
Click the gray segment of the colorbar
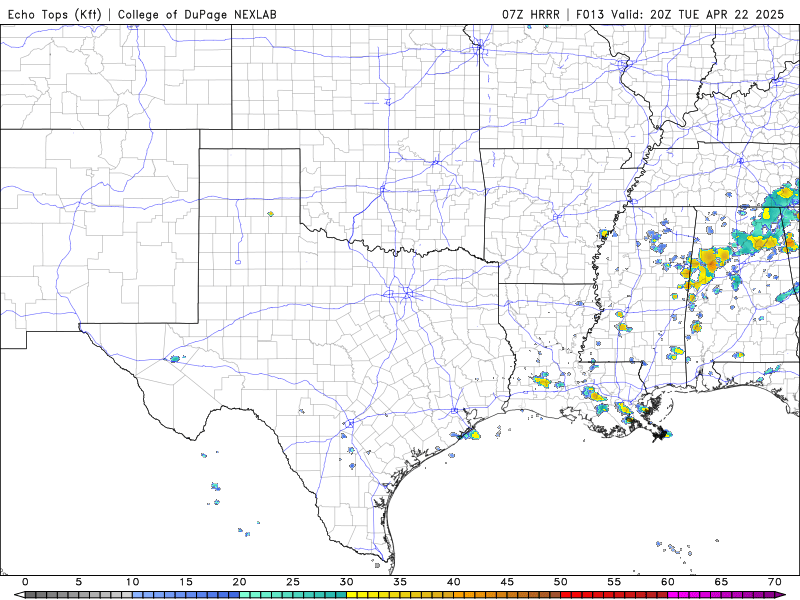tap(79, 595)
